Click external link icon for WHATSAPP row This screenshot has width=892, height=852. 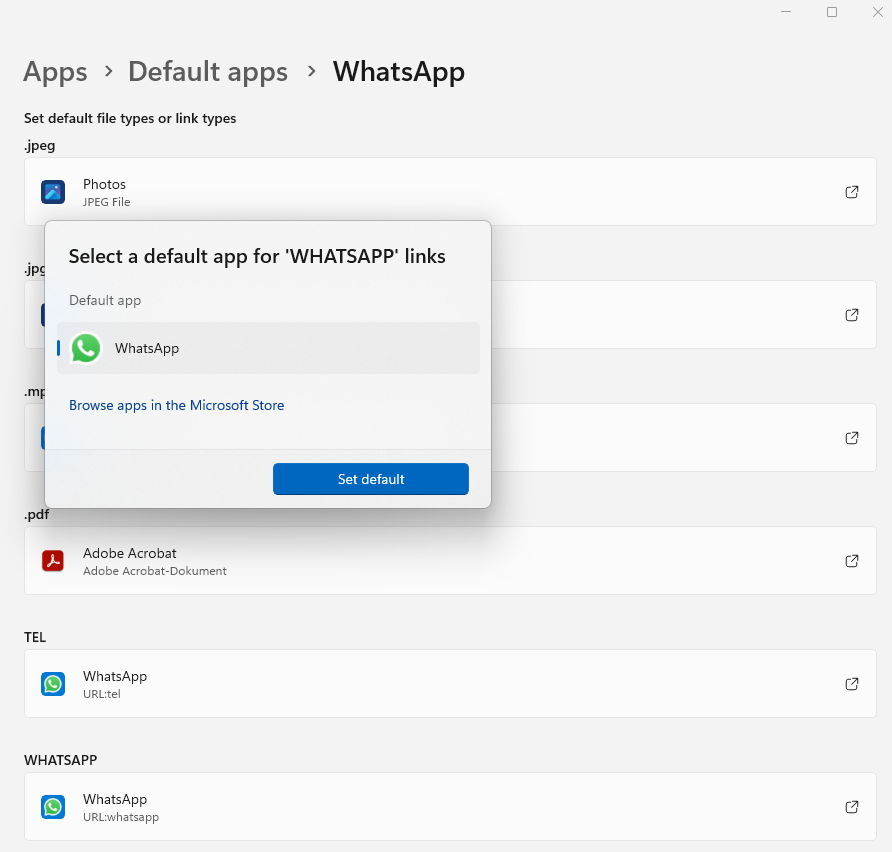[852, 806]
